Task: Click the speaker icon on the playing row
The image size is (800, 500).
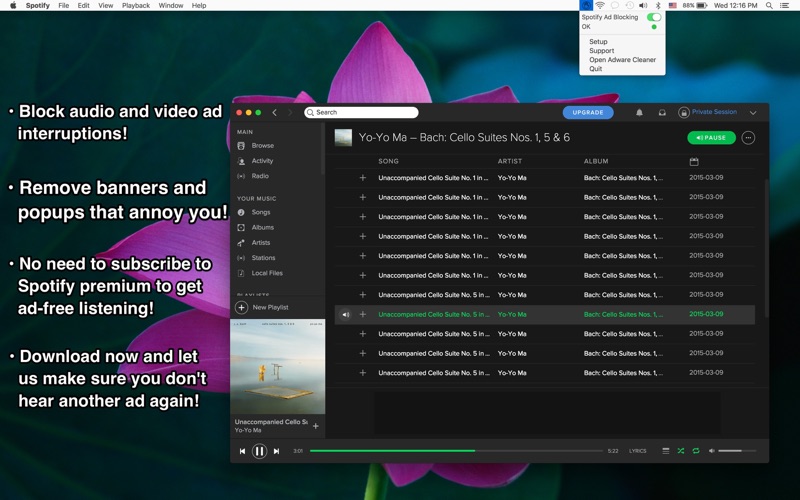Action: [345, 315]
